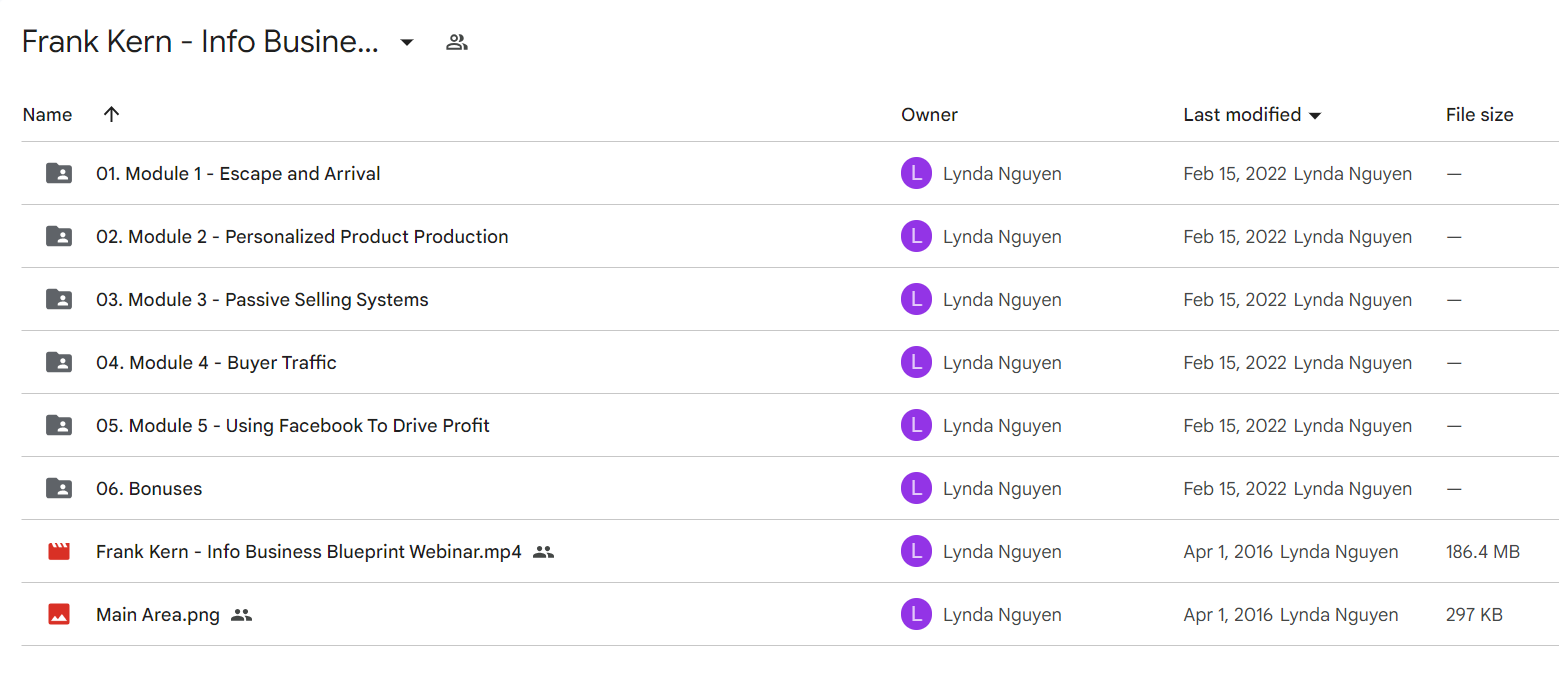Image resolution: width=1559 pixels, height=681 pixels.
Task: Click owner avatar in Module 2 row
Action: 916,236
